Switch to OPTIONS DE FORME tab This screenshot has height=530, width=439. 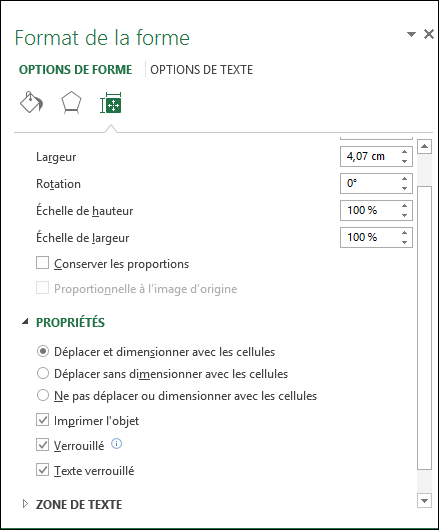click(75, 70)
